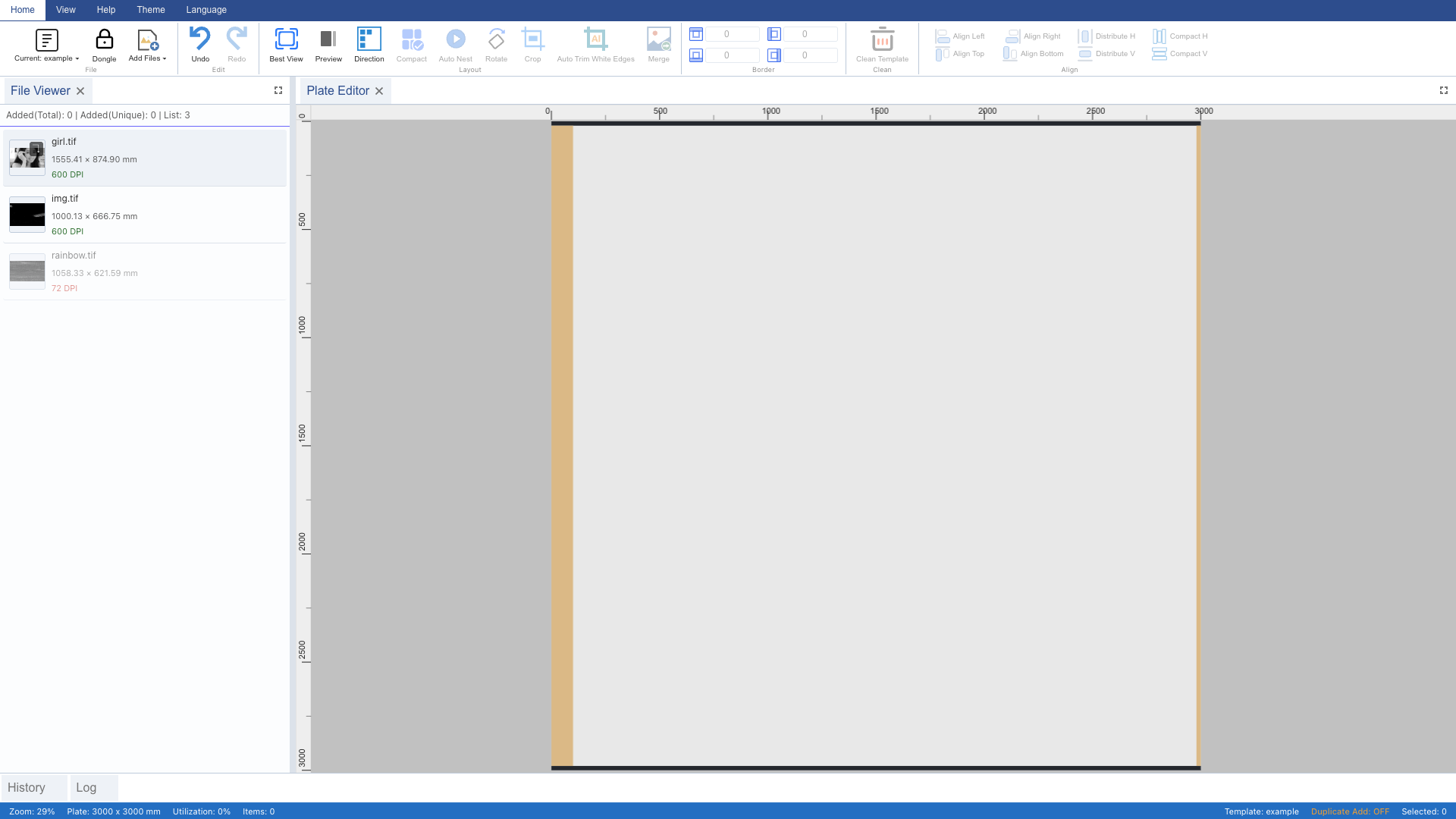
Task: Click the img.tif size 1000.13 × 666.75 mm
Action: tap(94, 216)
